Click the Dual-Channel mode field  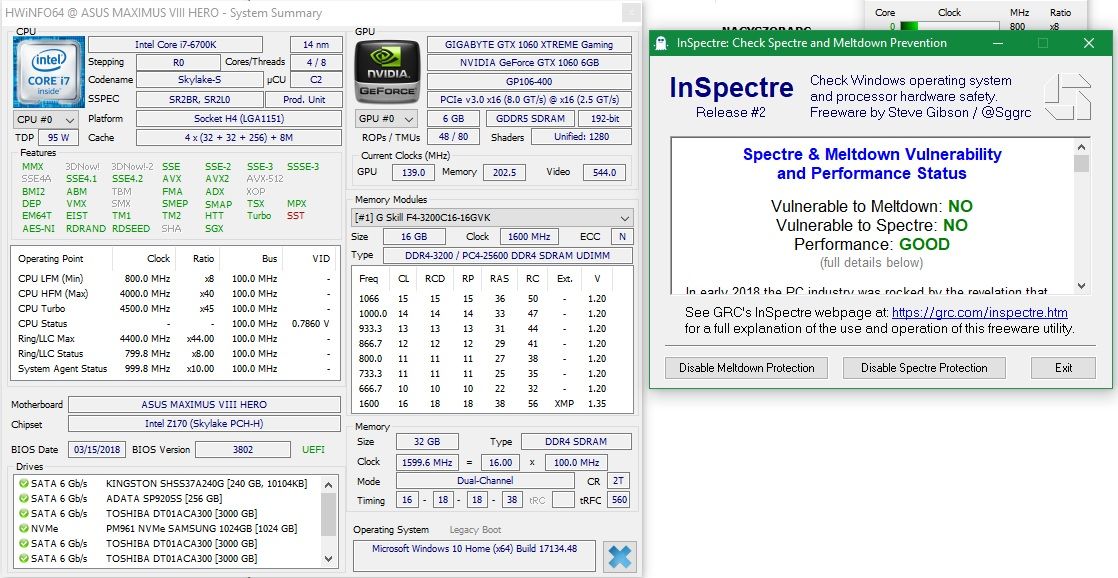(485, 481)
